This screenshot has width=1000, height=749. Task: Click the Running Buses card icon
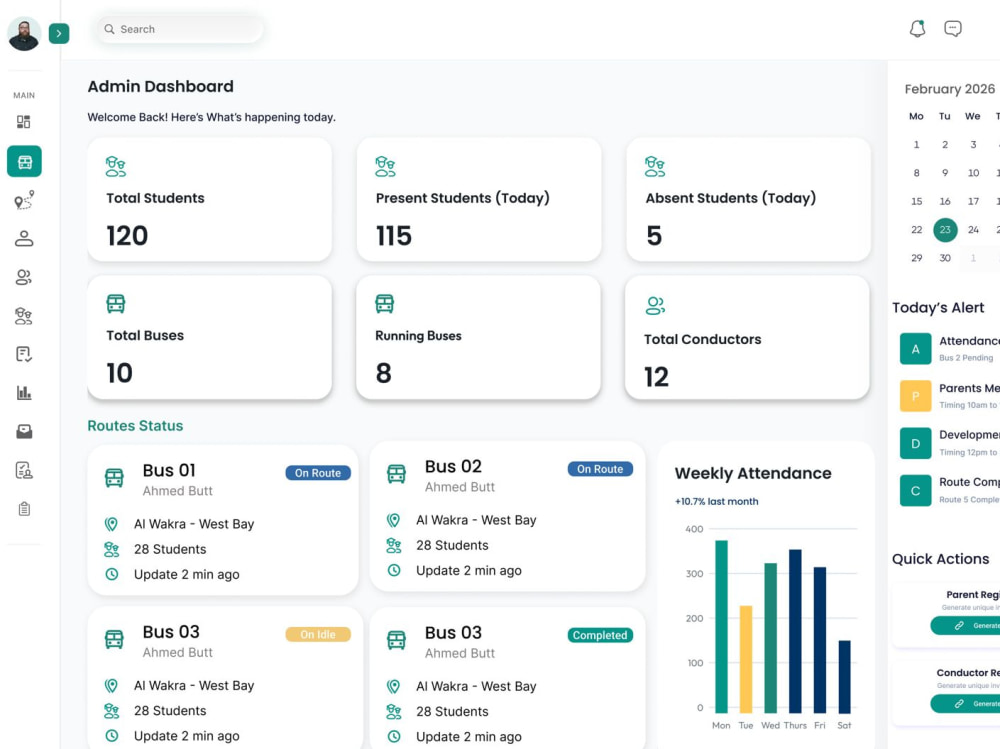coord(385,304)
